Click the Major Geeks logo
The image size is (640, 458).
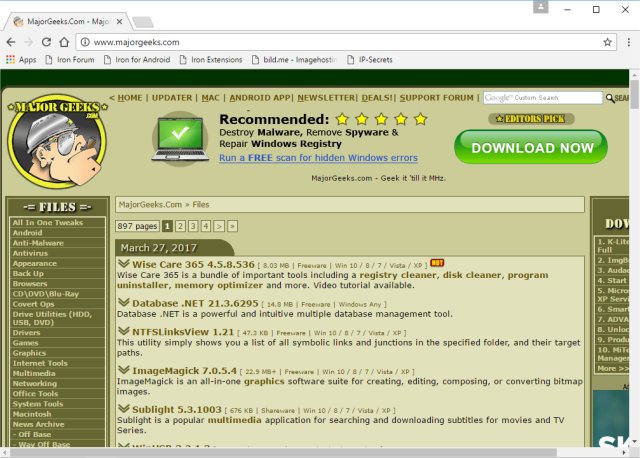click(57, 142)
